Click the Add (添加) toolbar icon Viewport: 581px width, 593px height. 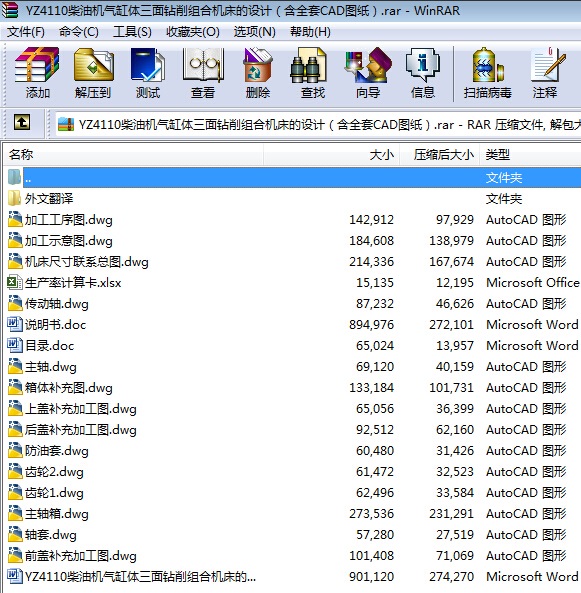pos(37,65)
